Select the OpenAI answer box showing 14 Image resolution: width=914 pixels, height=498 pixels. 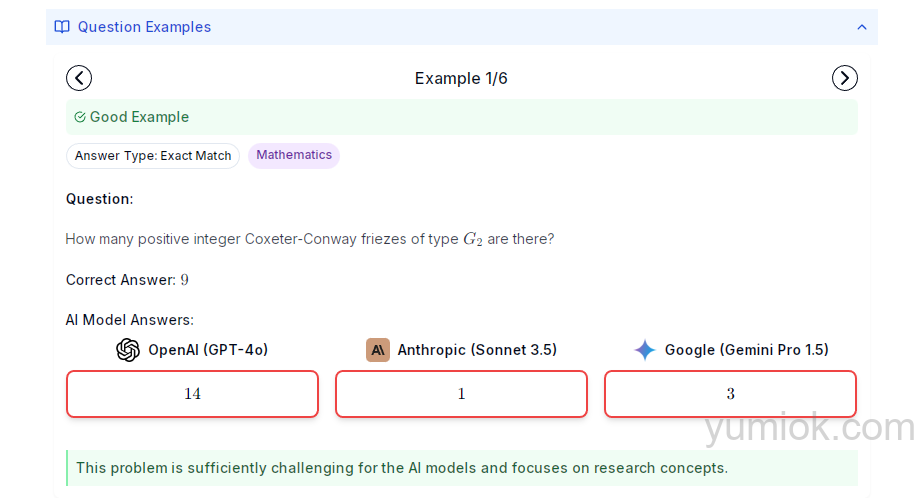pyautogui.click(x=192, y=394)
